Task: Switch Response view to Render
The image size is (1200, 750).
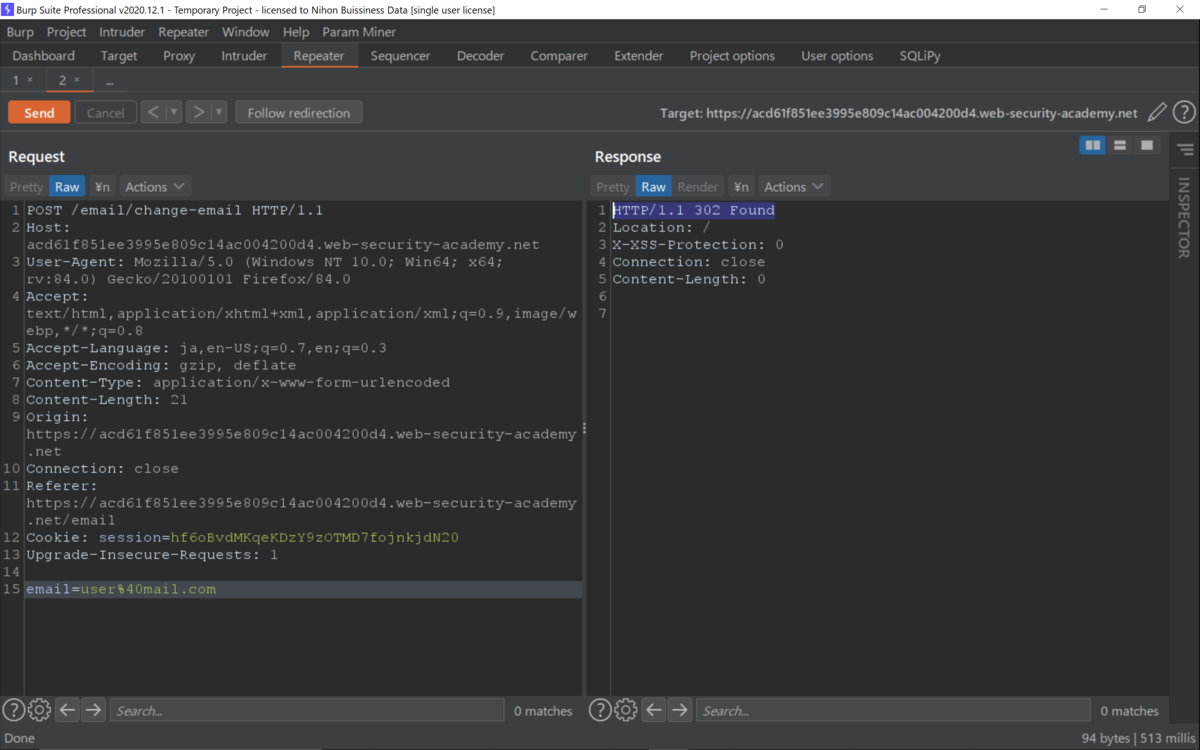Action: coord(698,187)
